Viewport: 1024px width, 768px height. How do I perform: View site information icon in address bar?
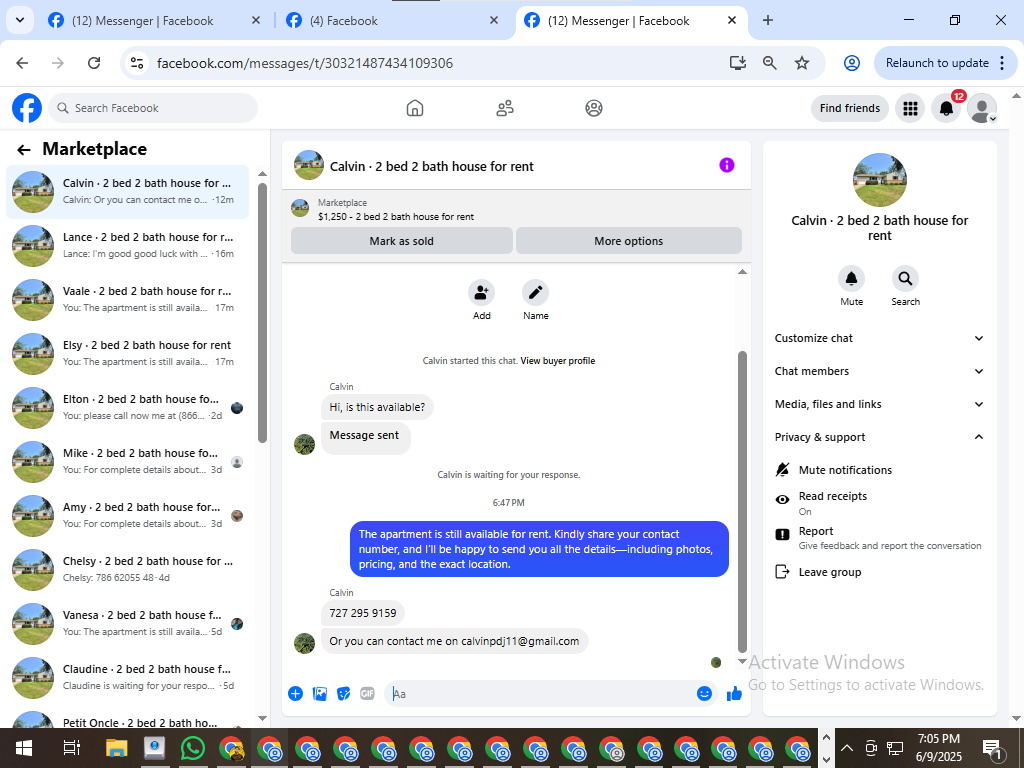point(136,63)
